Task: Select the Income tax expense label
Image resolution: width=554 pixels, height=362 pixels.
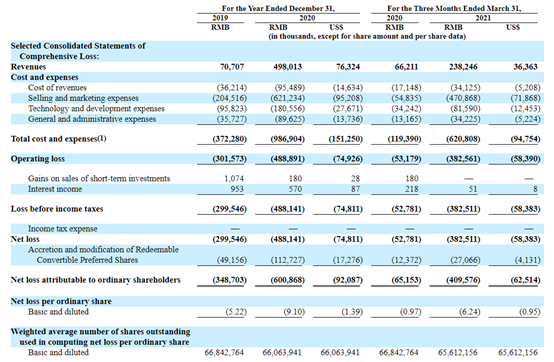Action: 63,229
